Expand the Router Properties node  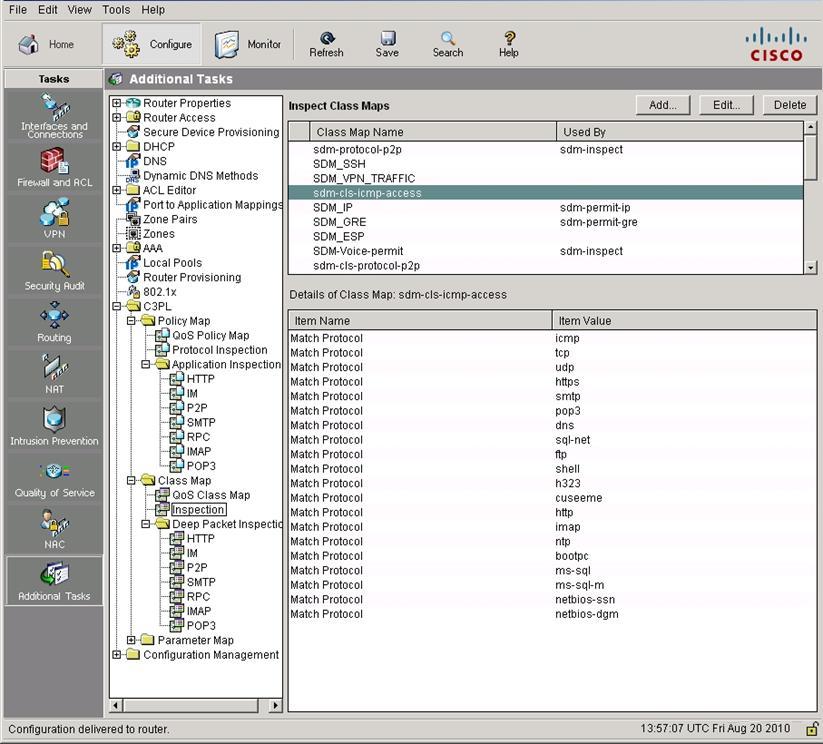(117, 103)
